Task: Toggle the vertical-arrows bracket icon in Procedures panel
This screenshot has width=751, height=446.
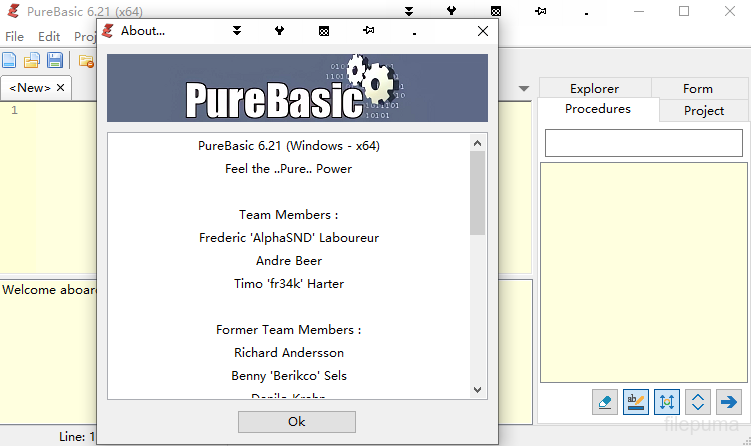Action: click(x=667, y=402)
